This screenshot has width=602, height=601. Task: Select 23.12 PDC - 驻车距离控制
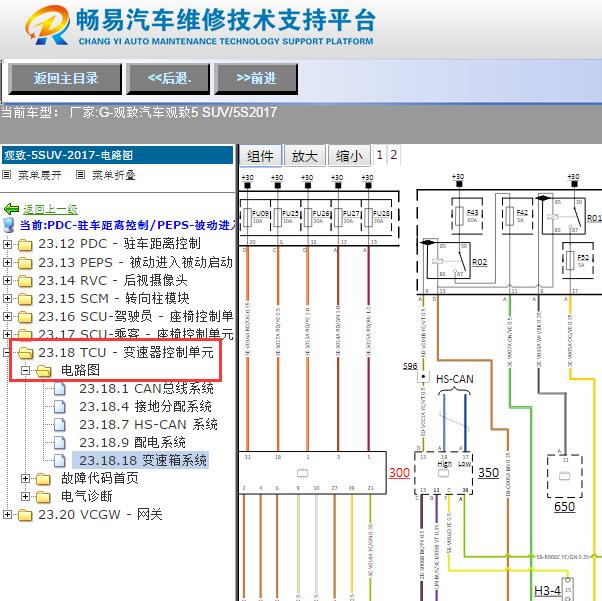point(119,243)
